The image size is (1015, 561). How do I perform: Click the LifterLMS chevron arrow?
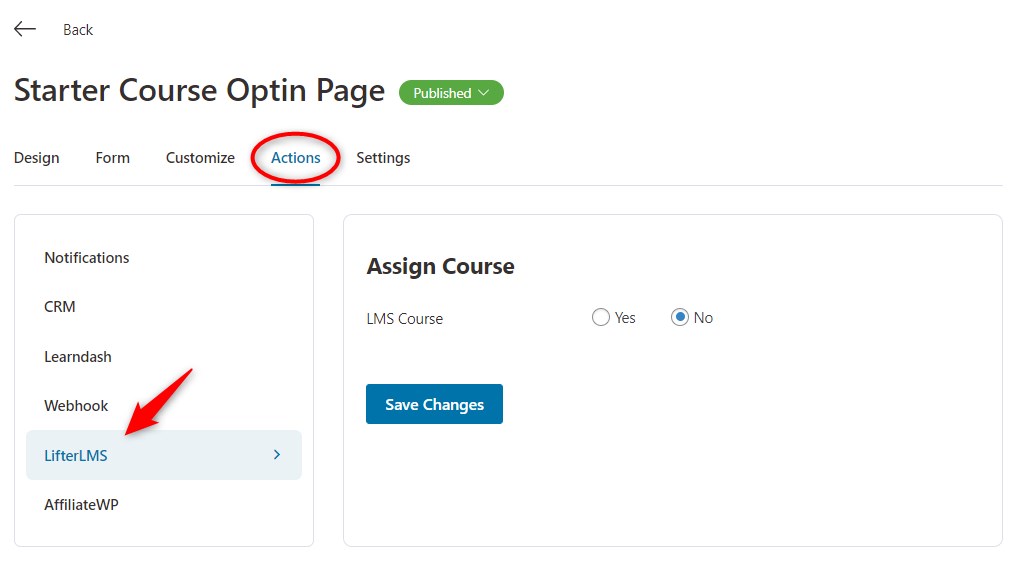click(x=277, y=455)
